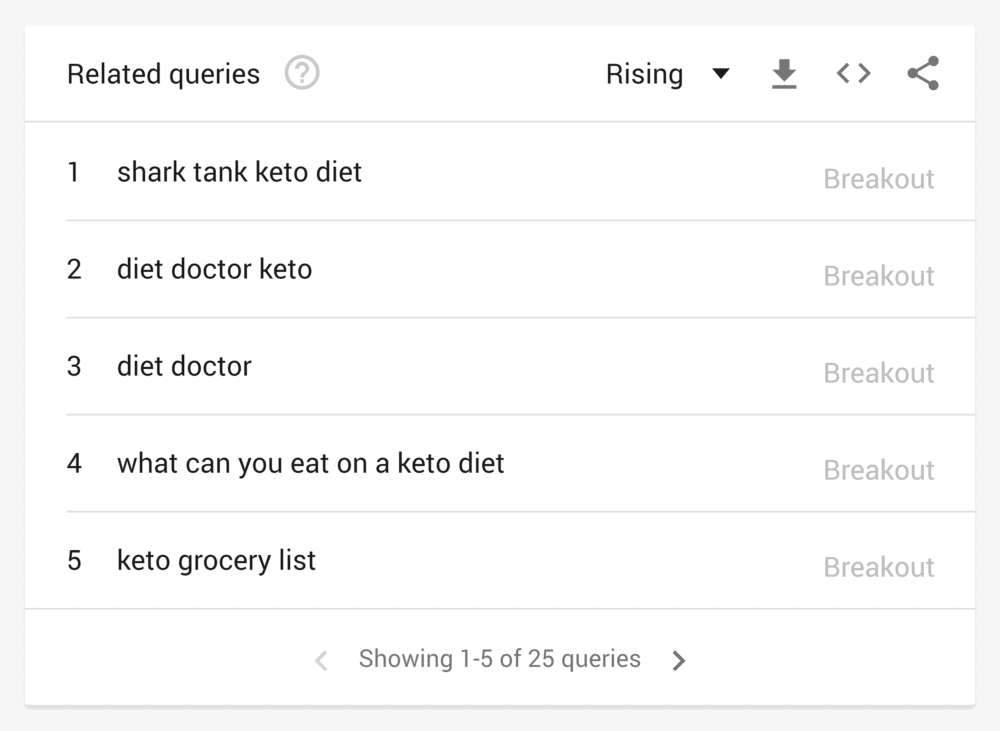Download the related queries CSV
The image size is (1000, 731).
tap(784, 73)
